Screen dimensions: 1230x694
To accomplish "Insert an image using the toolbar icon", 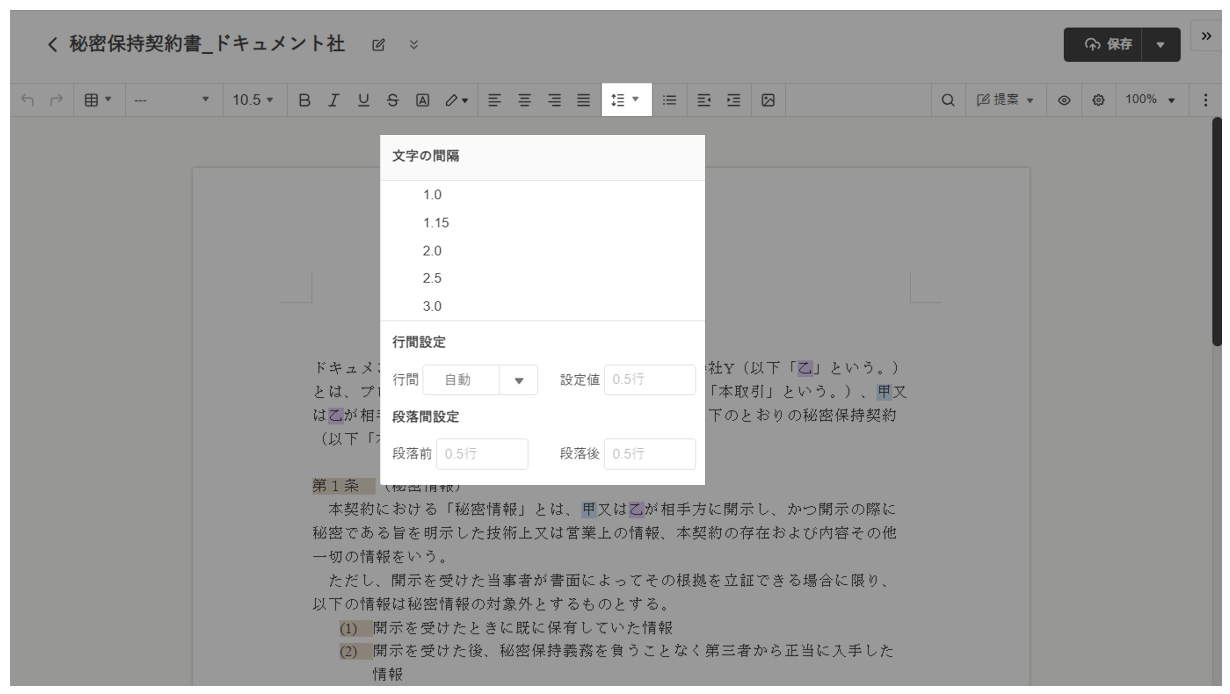I will click(768, 100).
